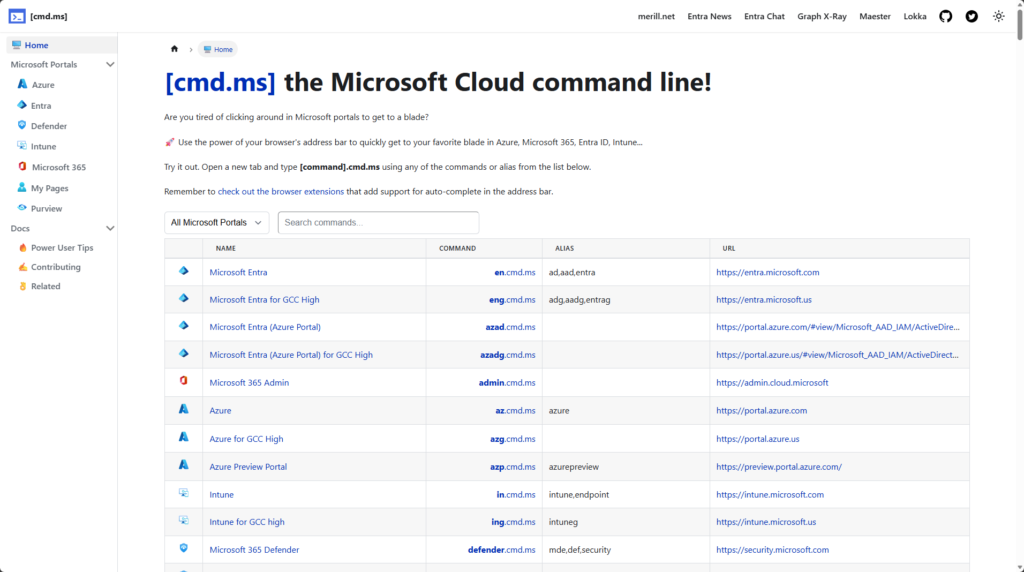
Task: Click alias text 'intune,endpoint'
Action: click(579, 495)
